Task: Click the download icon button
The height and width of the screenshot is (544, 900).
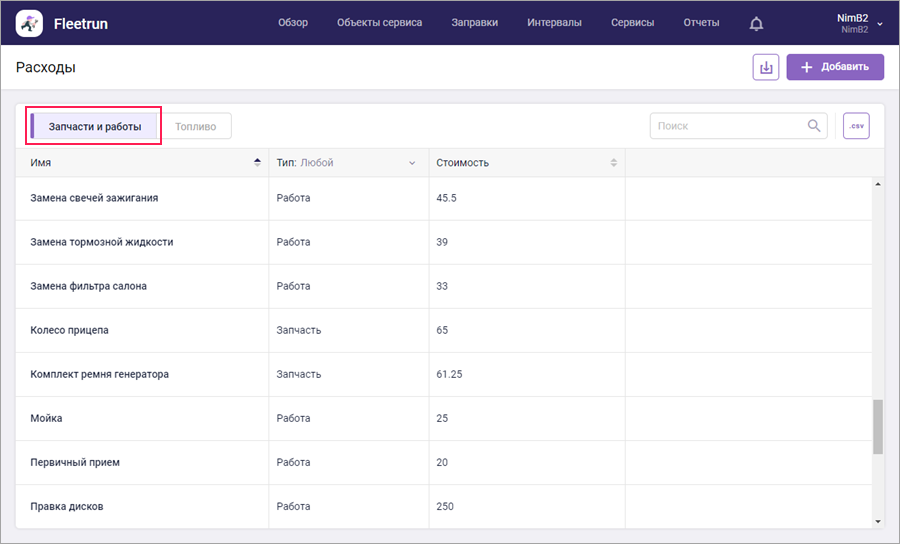Action: point(766,67)
